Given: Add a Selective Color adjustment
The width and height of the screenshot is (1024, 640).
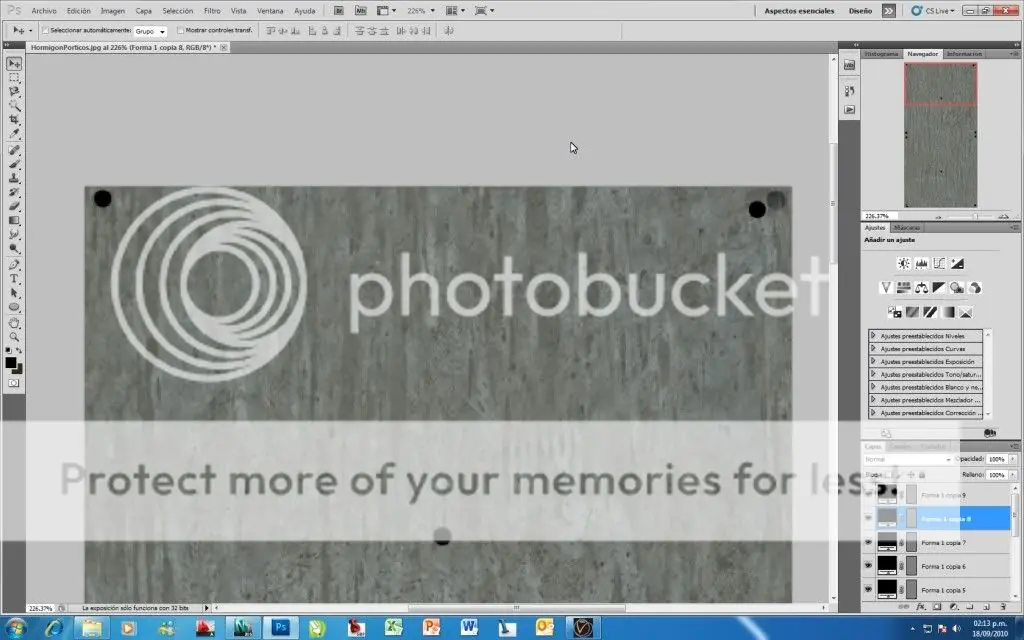Looking at the screenshot, I should (965, 312).
